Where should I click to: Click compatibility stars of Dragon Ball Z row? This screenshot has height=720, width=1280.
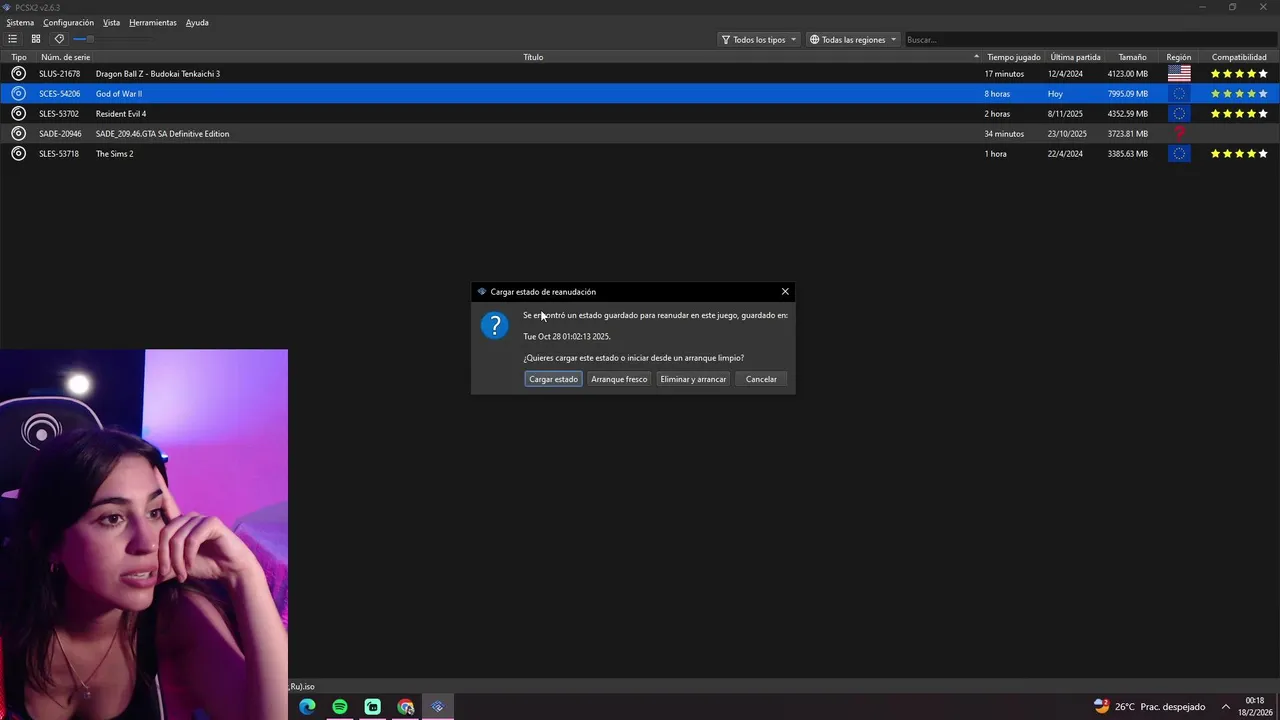click(x=1239, y=74)
